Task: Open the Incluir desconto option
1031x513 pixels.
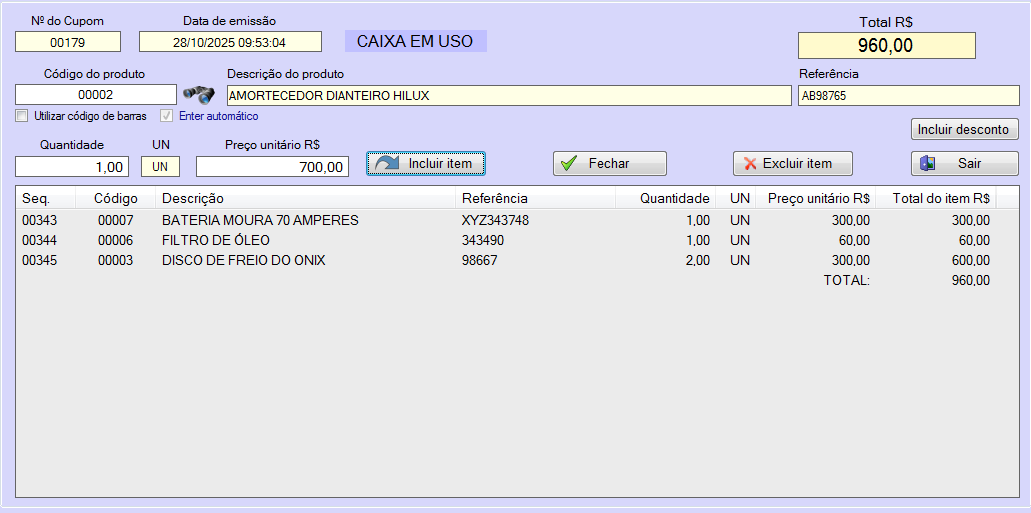Action: point(964,130)
